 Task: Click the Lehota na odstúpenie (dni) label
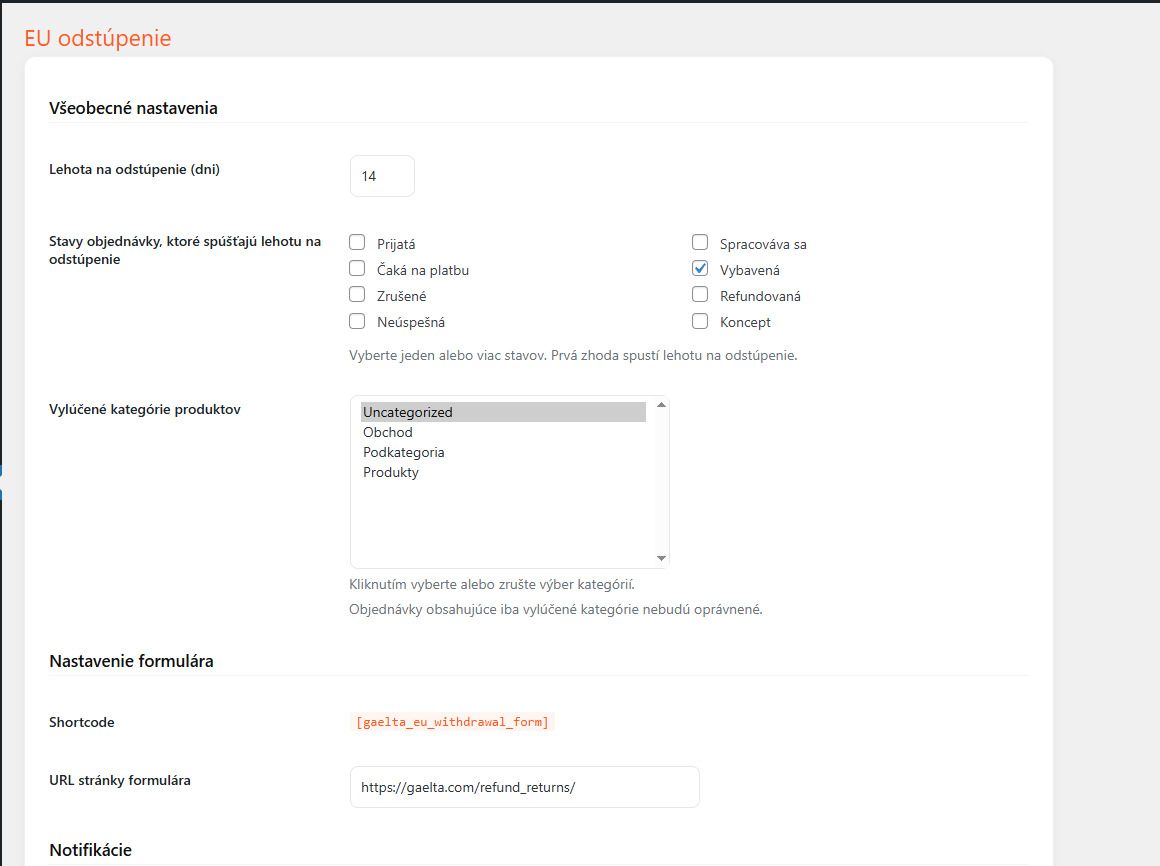pos(134,169)
